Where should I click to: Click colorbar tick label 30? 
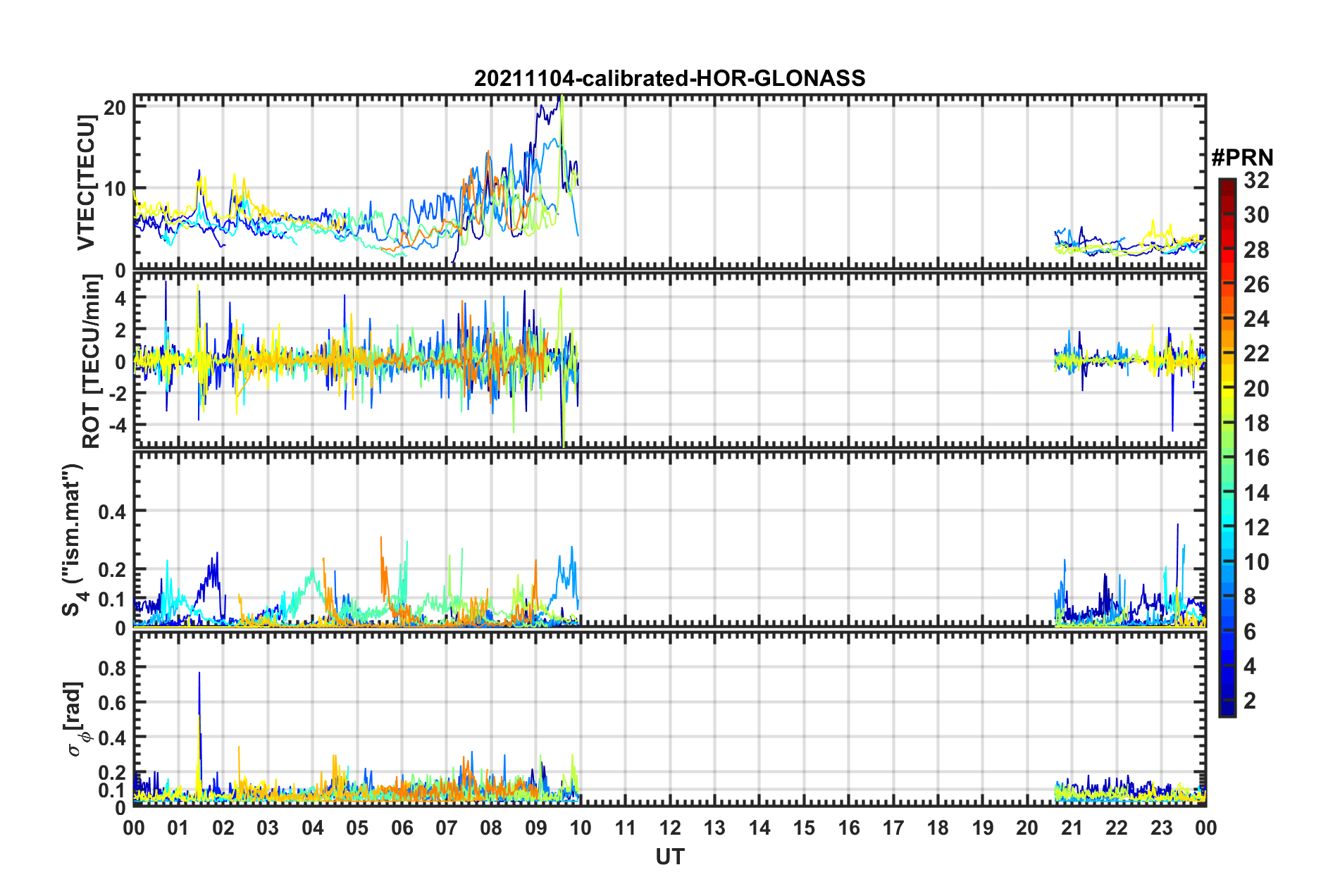click(x=1256, y=215)
